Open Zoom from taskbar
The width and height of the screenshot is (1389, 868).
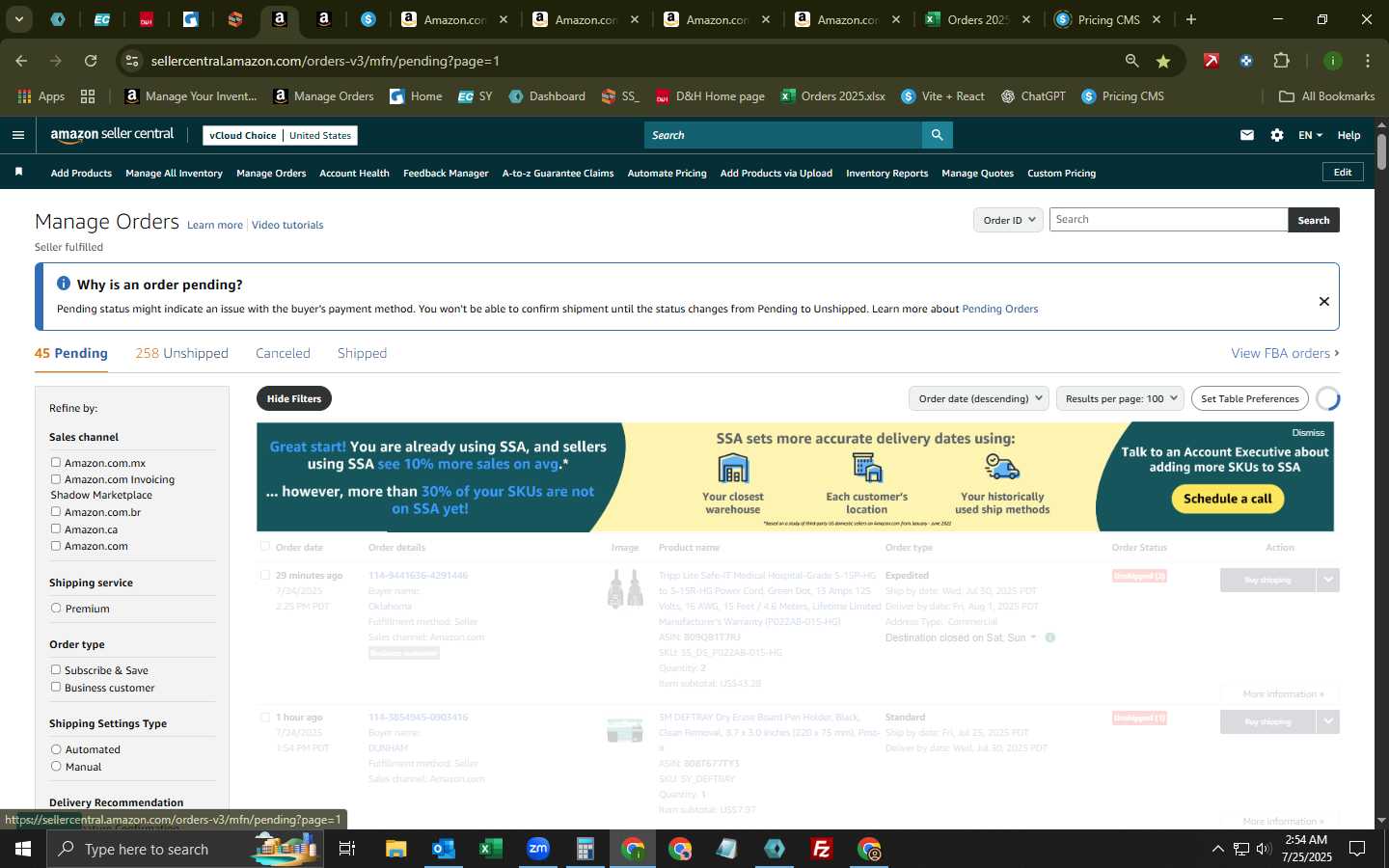click(x=538, y=849)
